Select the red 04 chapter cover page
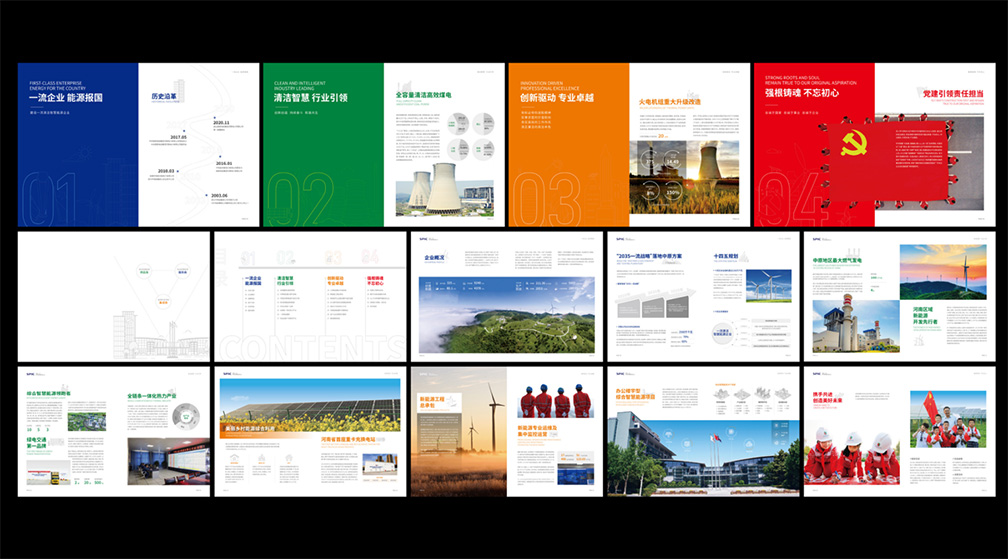 pyautogui.click(x=814, y=145)
